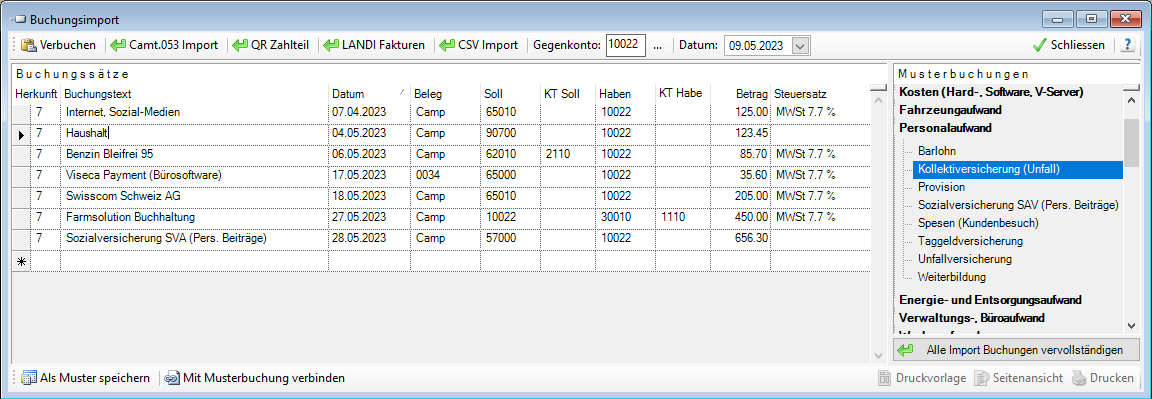Close the dialog via Schliessen
Screen dimensions: 1152x399
pyautogui.click(x=1069, y=45)
